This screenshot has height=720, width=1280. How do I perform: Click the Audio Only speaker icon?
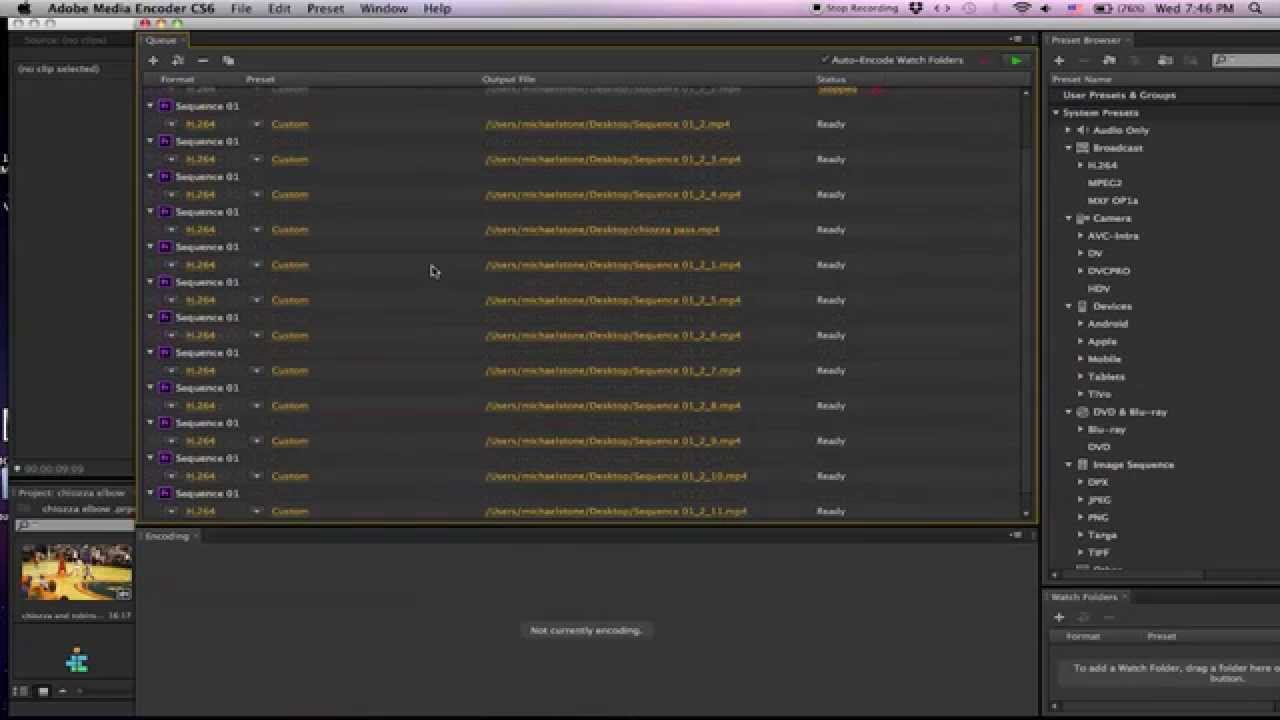click(x=1082, y=130)
